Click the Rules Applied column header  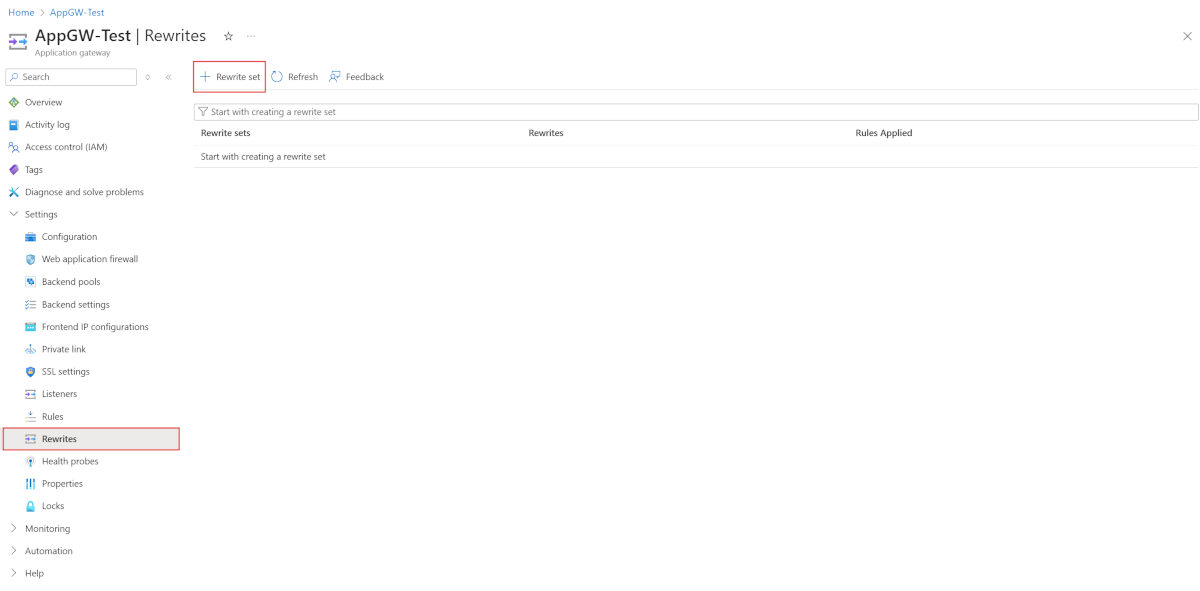click(x=884, y=133)
